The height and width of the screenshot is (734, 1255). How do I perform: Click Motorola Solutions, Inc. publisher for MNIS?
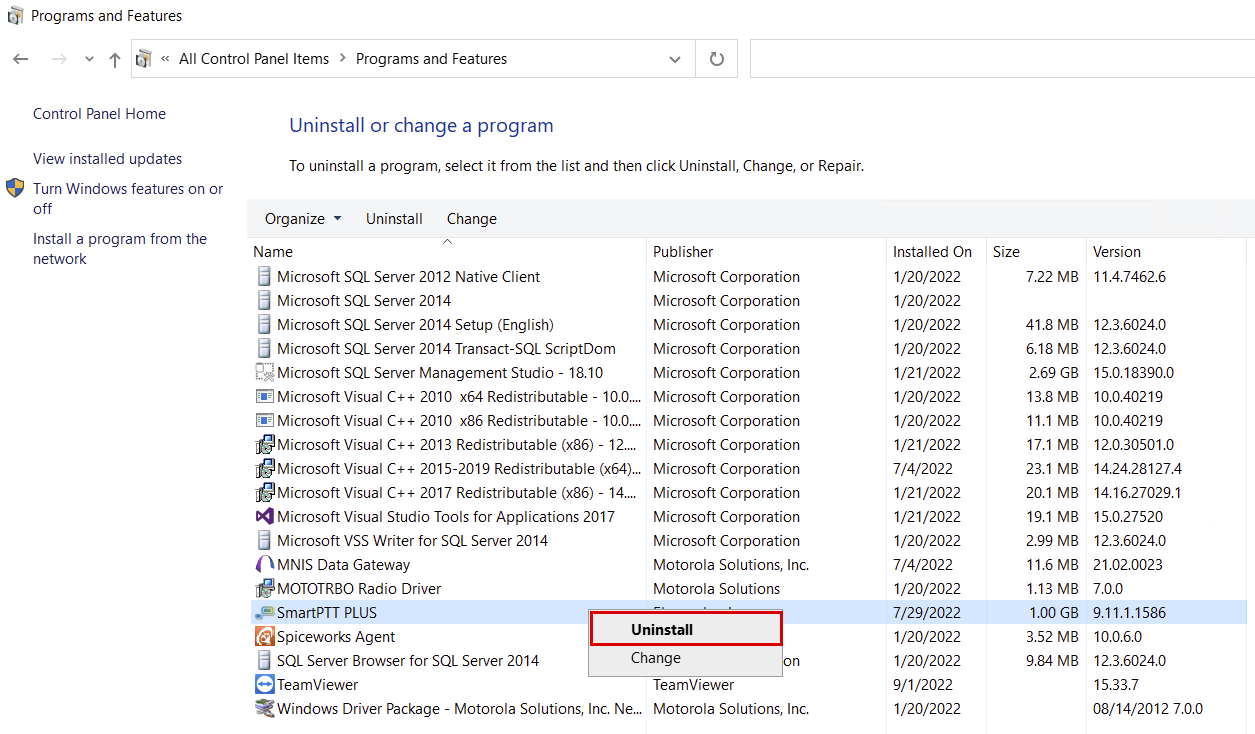click(731, 565)
